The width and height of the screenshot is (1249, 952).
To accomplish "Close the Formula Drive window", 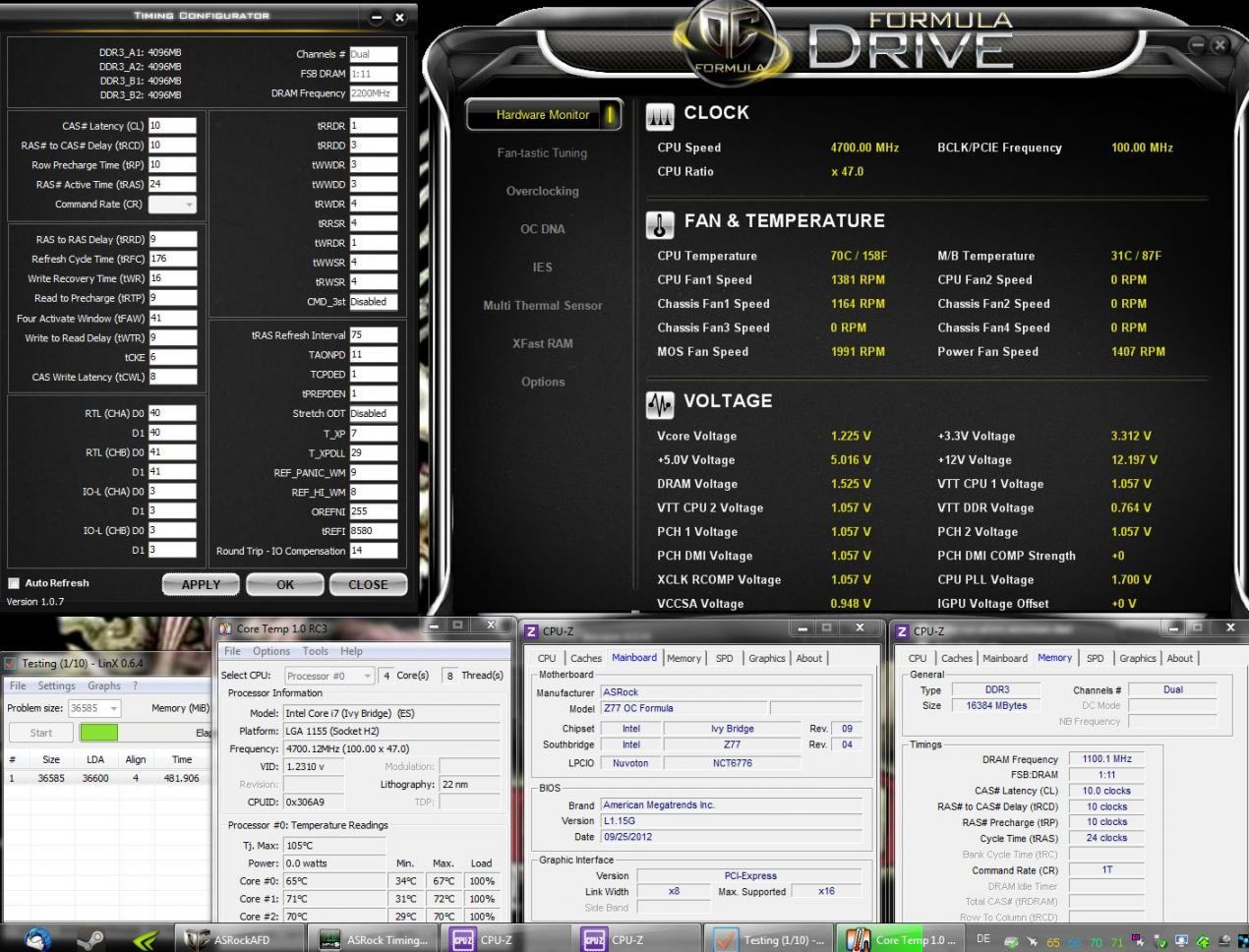I will tap(1219, 44).
